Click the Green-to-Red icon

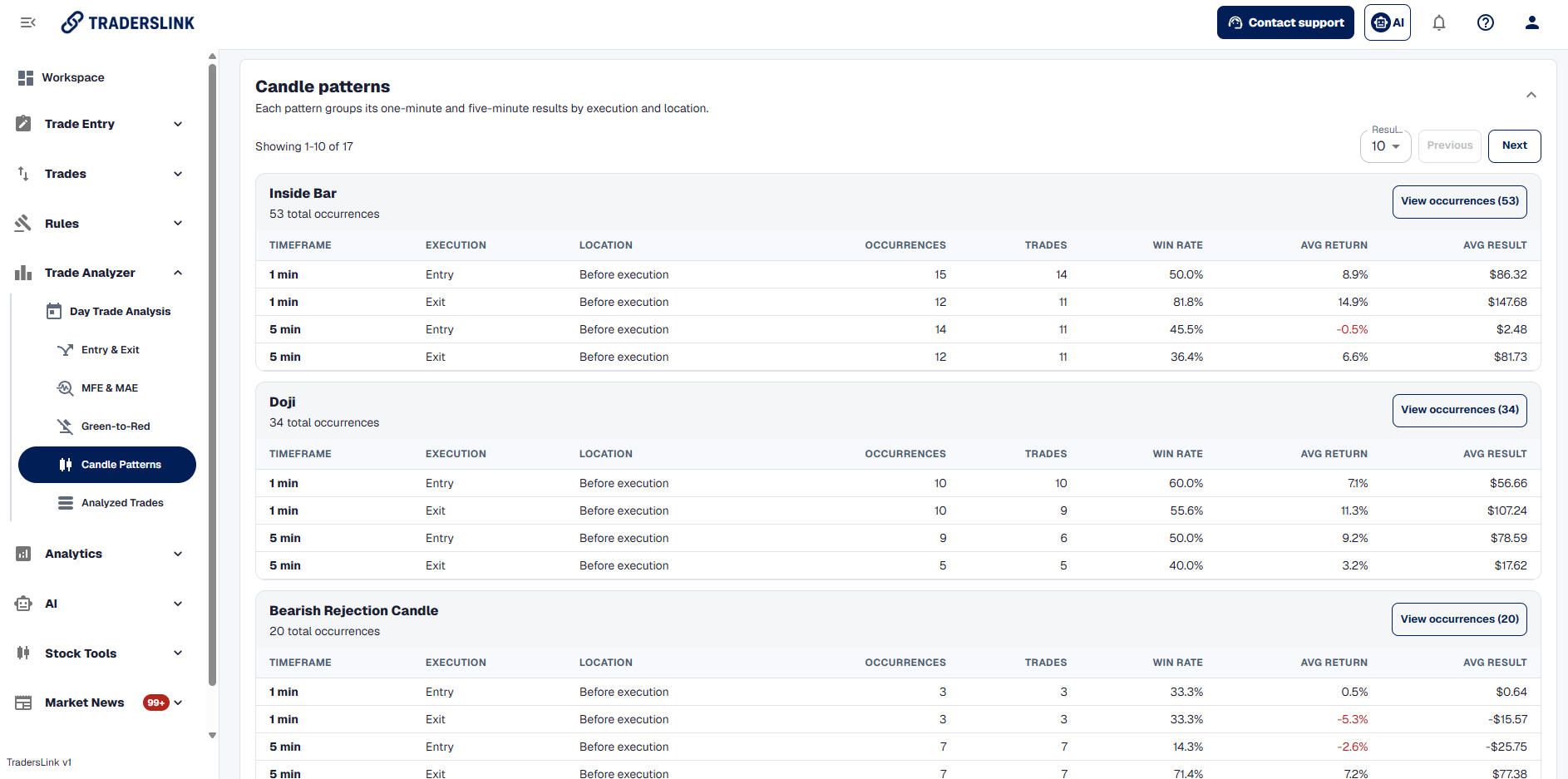pos(65,426)
